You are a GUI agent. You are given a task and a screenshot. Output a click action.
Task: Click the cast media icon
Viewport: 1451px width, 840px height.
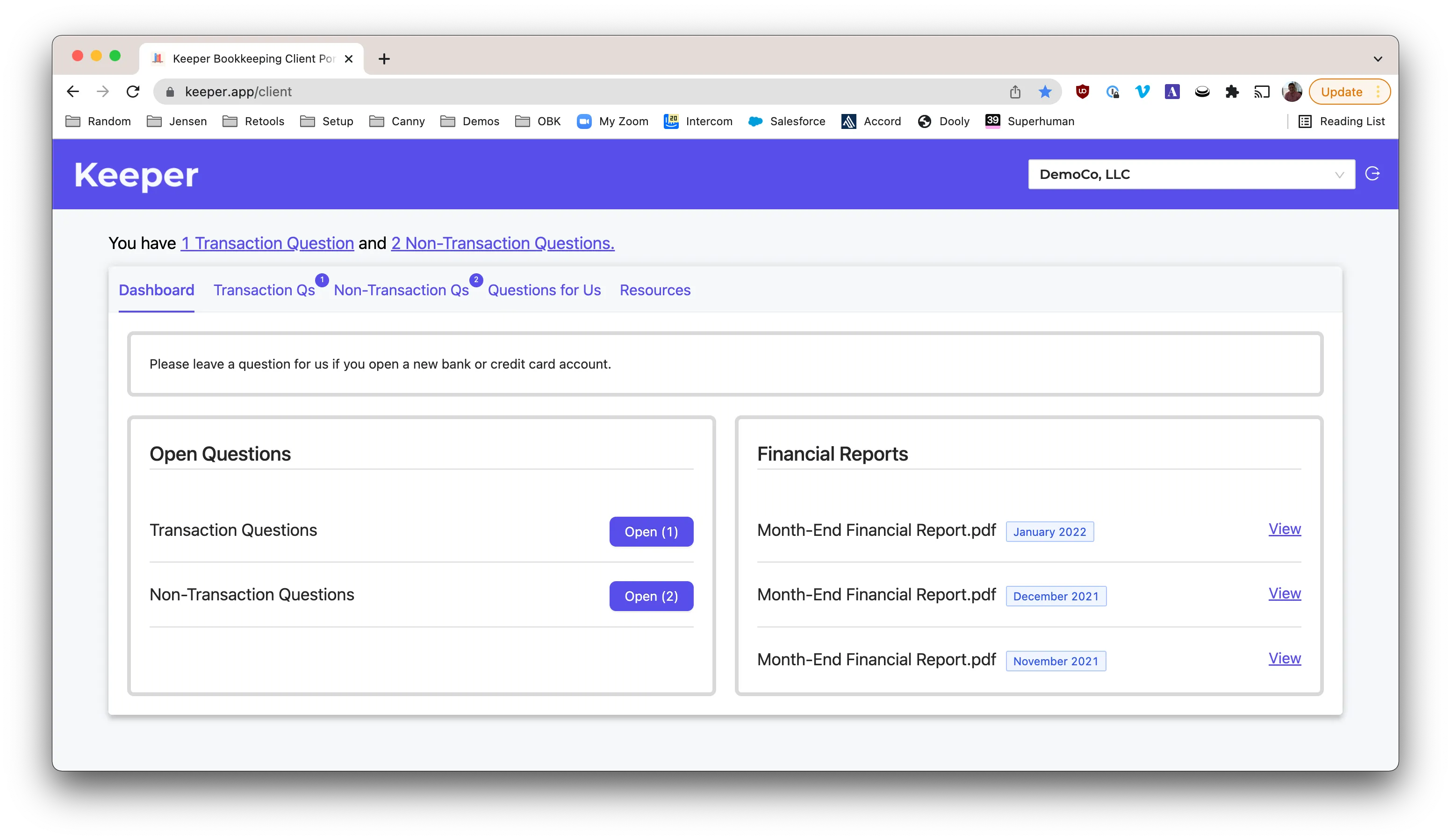pyautogui.click(x=1262, y=92)
